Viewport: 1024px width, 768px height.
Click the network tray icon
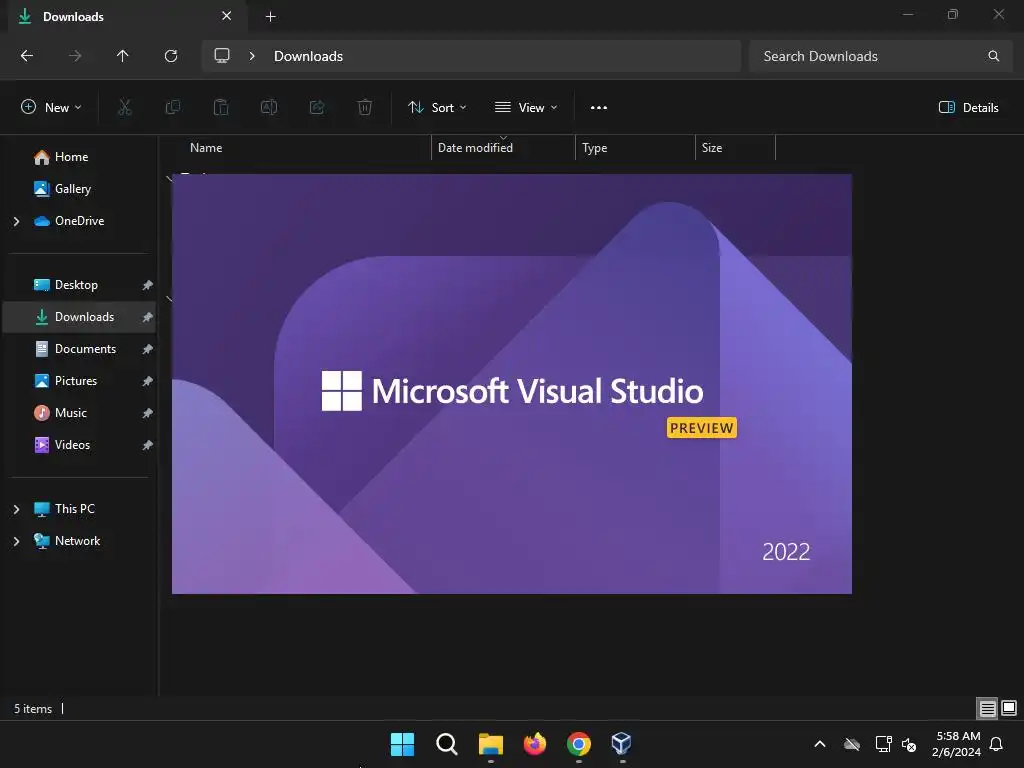(x=883, y=744)
